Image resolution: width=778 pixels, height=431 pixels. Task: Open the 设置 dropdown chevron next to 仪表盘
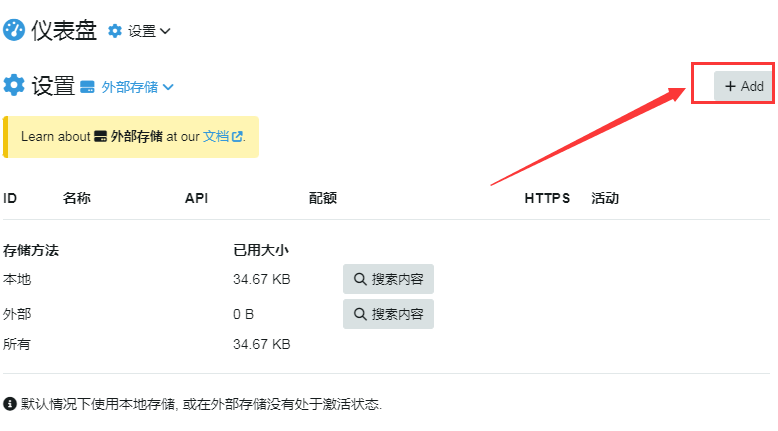165,31
